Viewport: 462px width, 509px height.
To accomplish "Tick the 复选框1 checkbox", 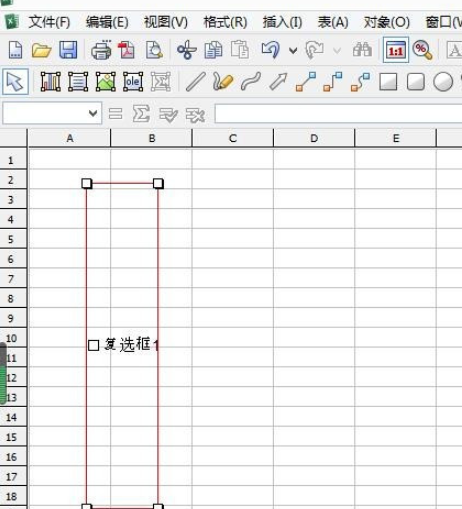I will [93, 345].
